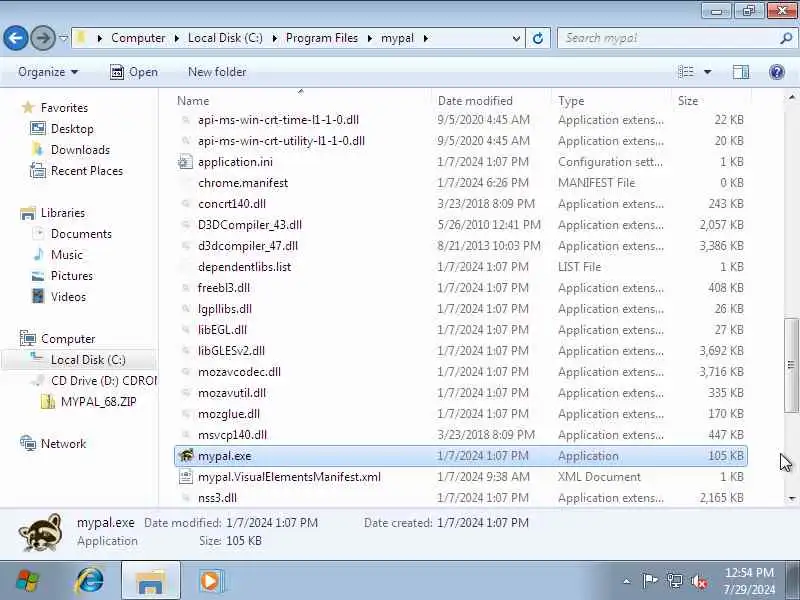The image size is (800, 600).
Task: Open recent pages dropdown beside Forward arrow
Action: (63, 38)
